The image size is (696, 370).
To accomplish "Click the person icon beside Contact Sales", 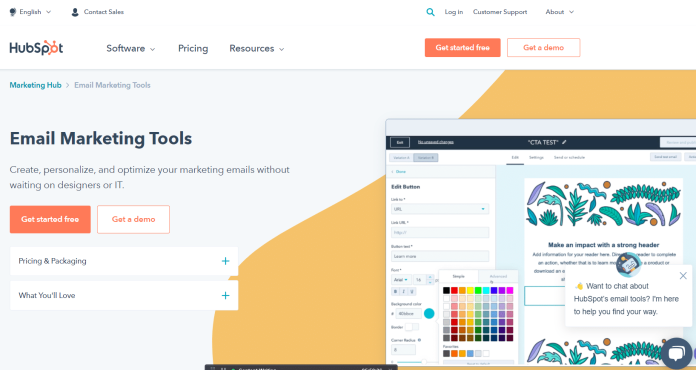I will pos(75,12).
